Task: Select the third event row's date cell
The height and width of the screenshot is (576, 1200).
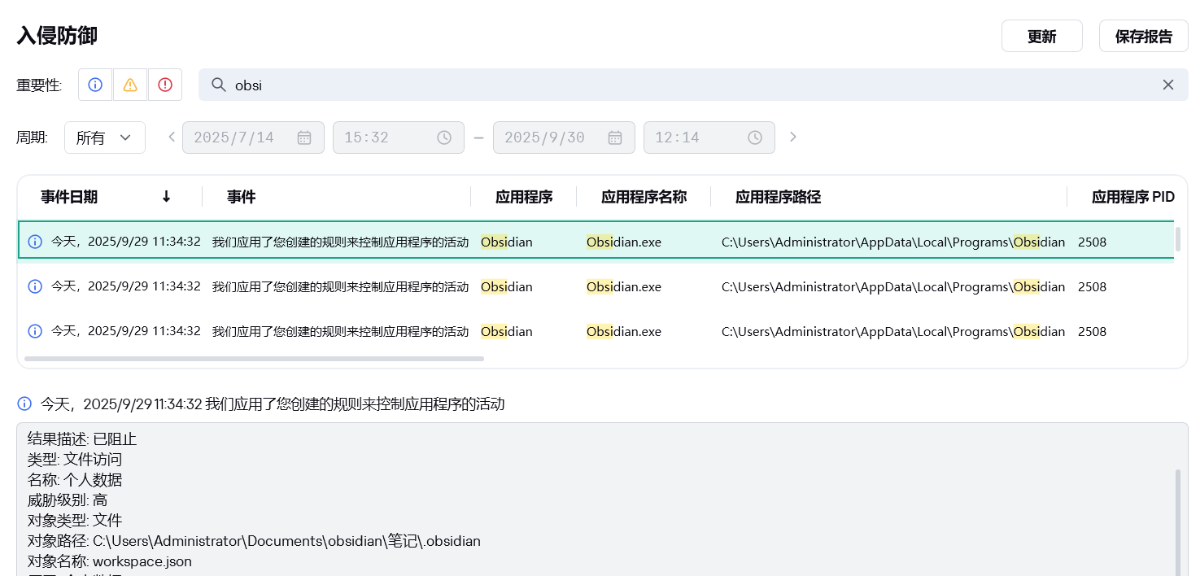Action: (126, 331)
